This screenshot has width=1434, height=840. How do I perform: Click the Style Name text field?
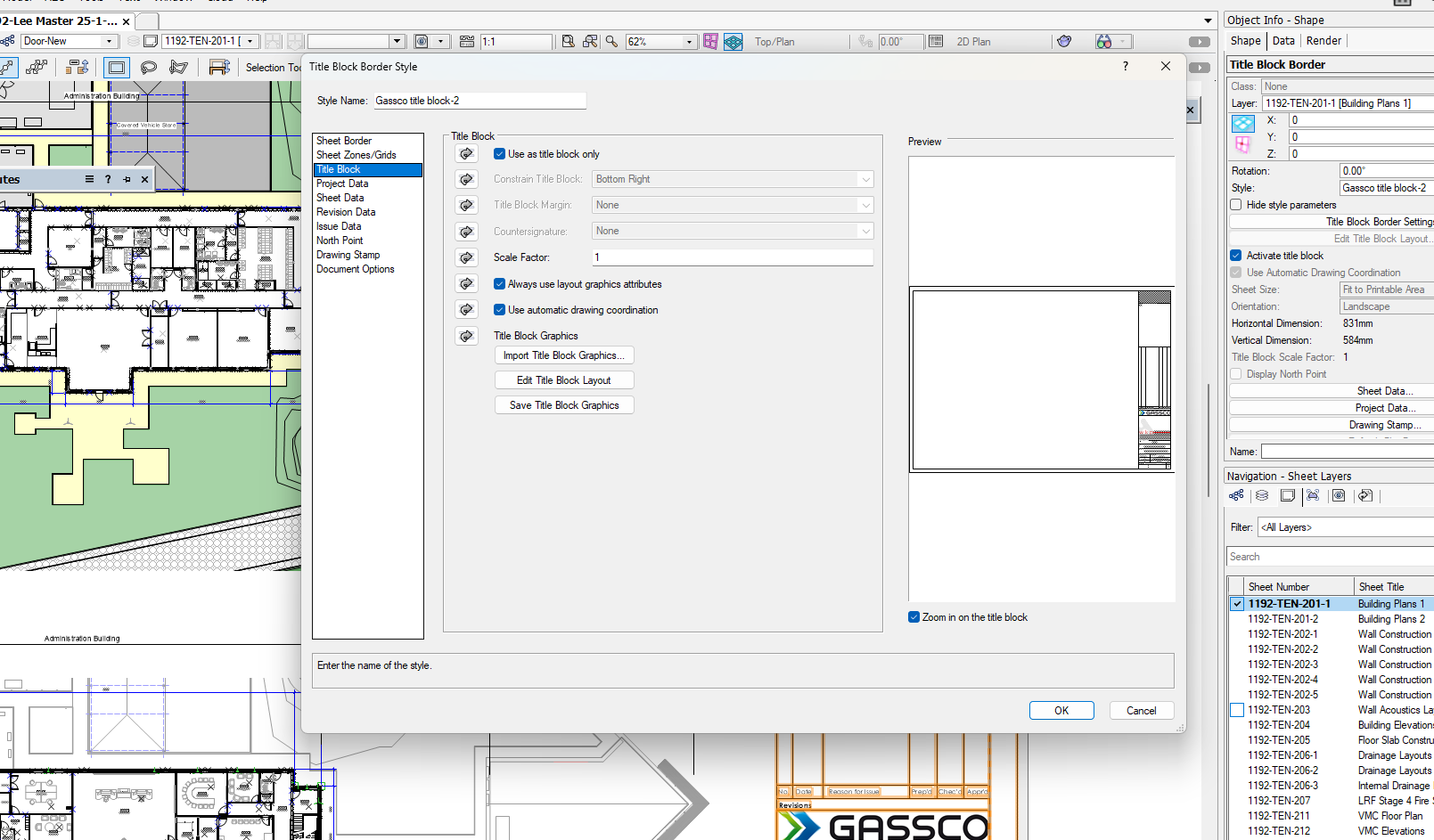pos(479,101)
